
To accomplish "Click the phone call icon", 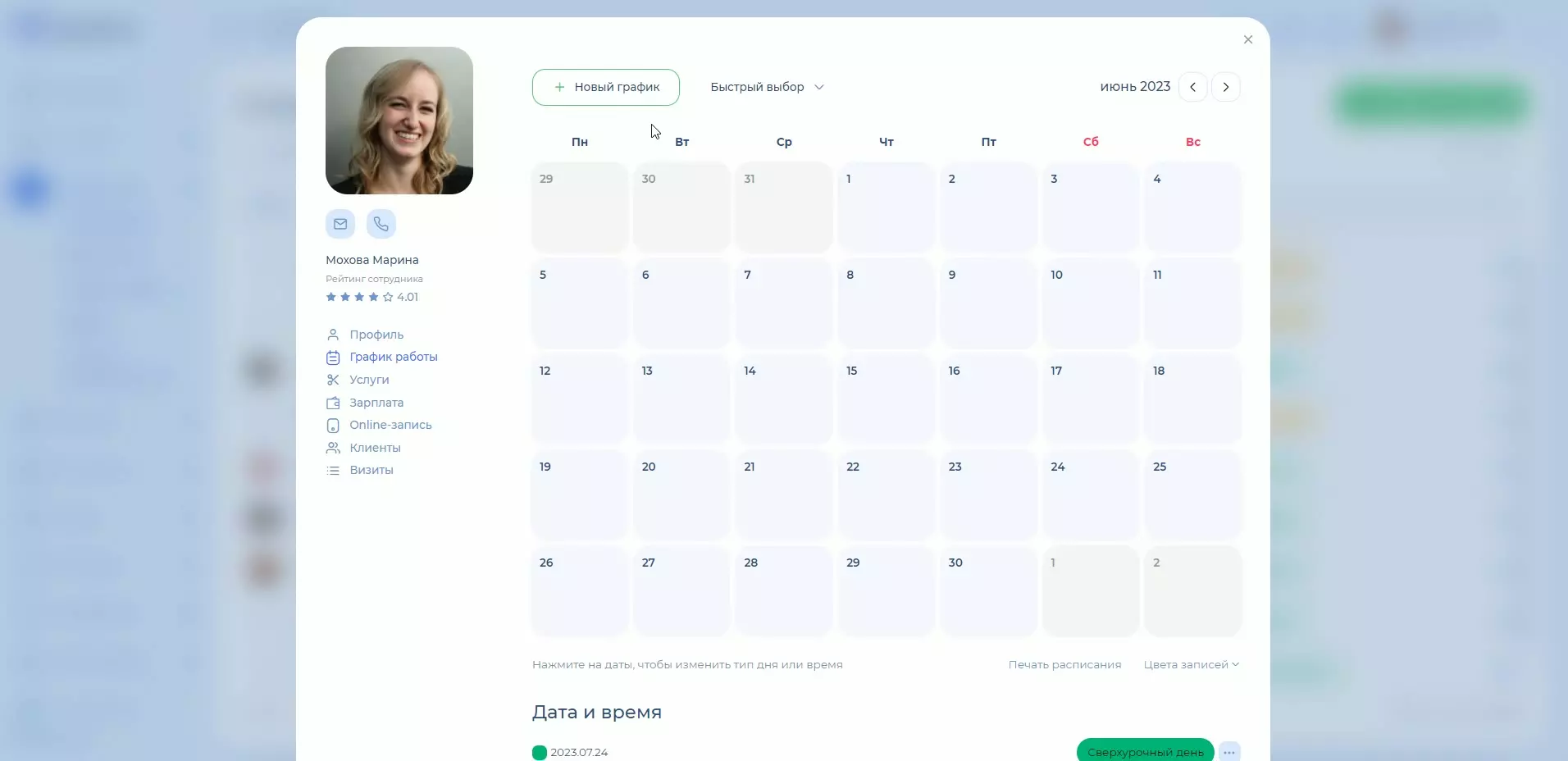I will coord(381,224).
